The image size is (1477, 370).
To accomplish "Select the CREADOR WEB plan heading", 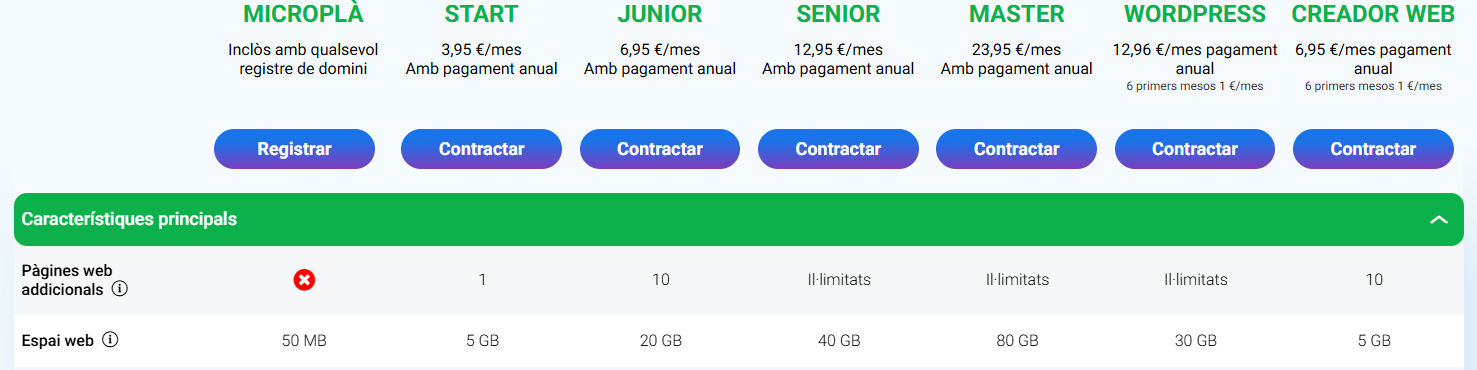I will coord(1373,14).
